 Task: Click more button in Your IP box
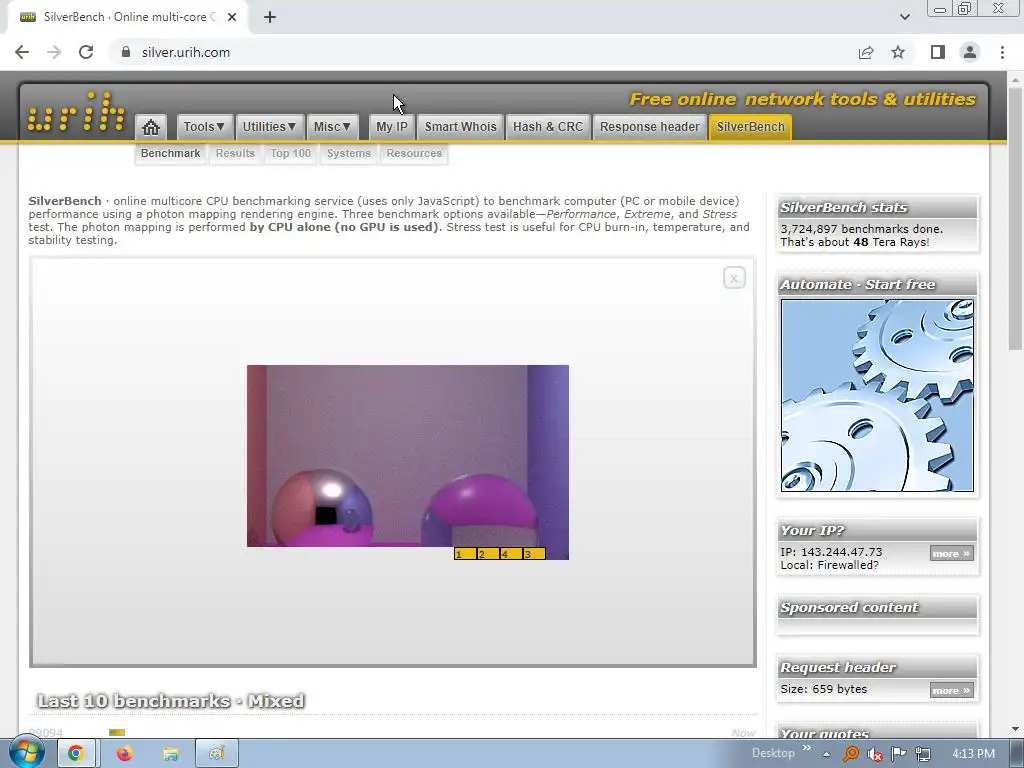coord(952,554)
